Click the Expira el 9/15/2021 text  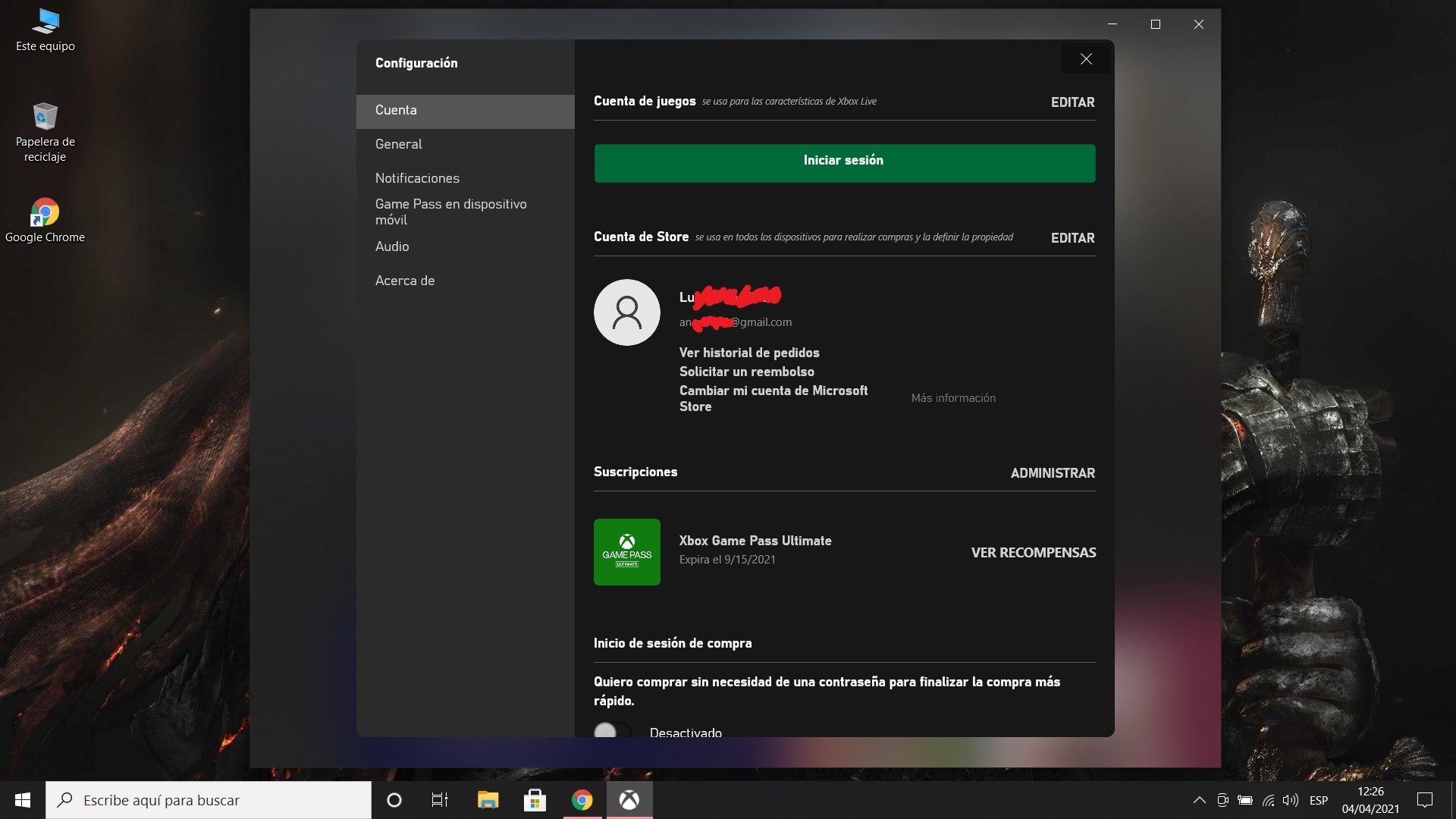727,560
